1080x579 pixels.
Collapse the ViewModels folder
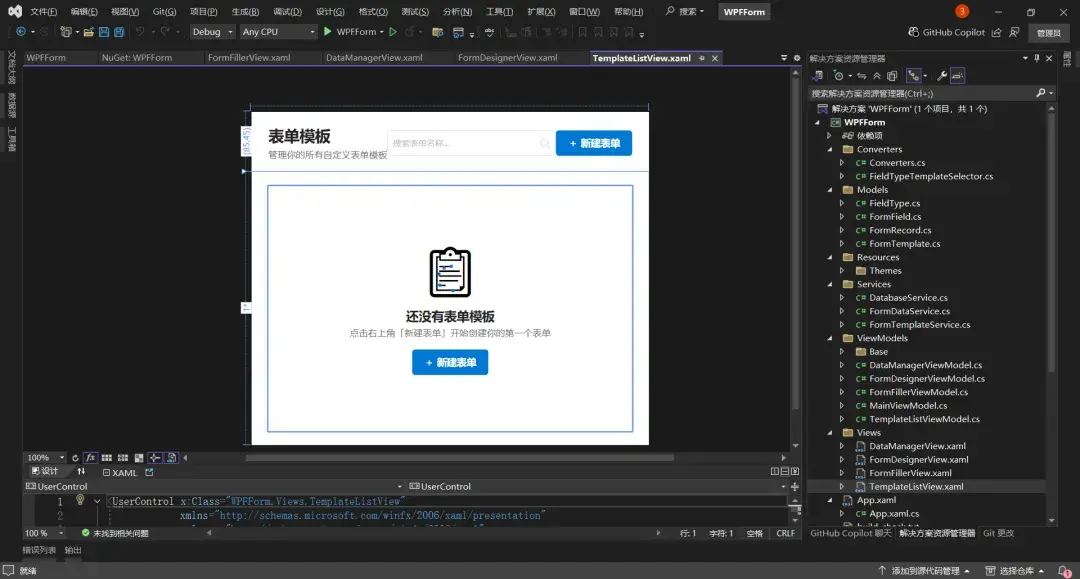830,338
